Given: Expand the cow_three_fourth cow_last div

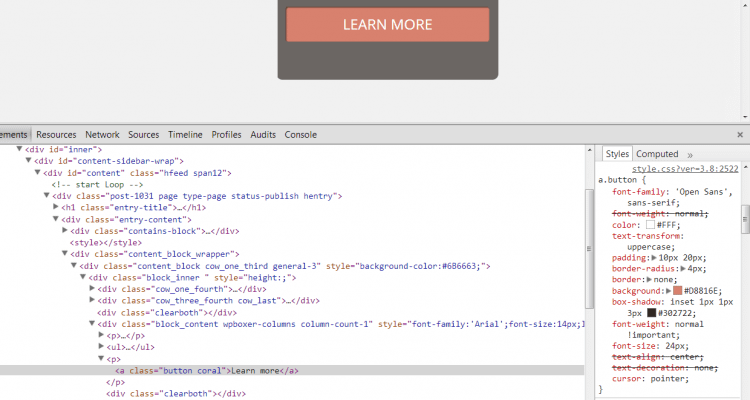Looking at the screenshot, I should click(x=92, y=300).
